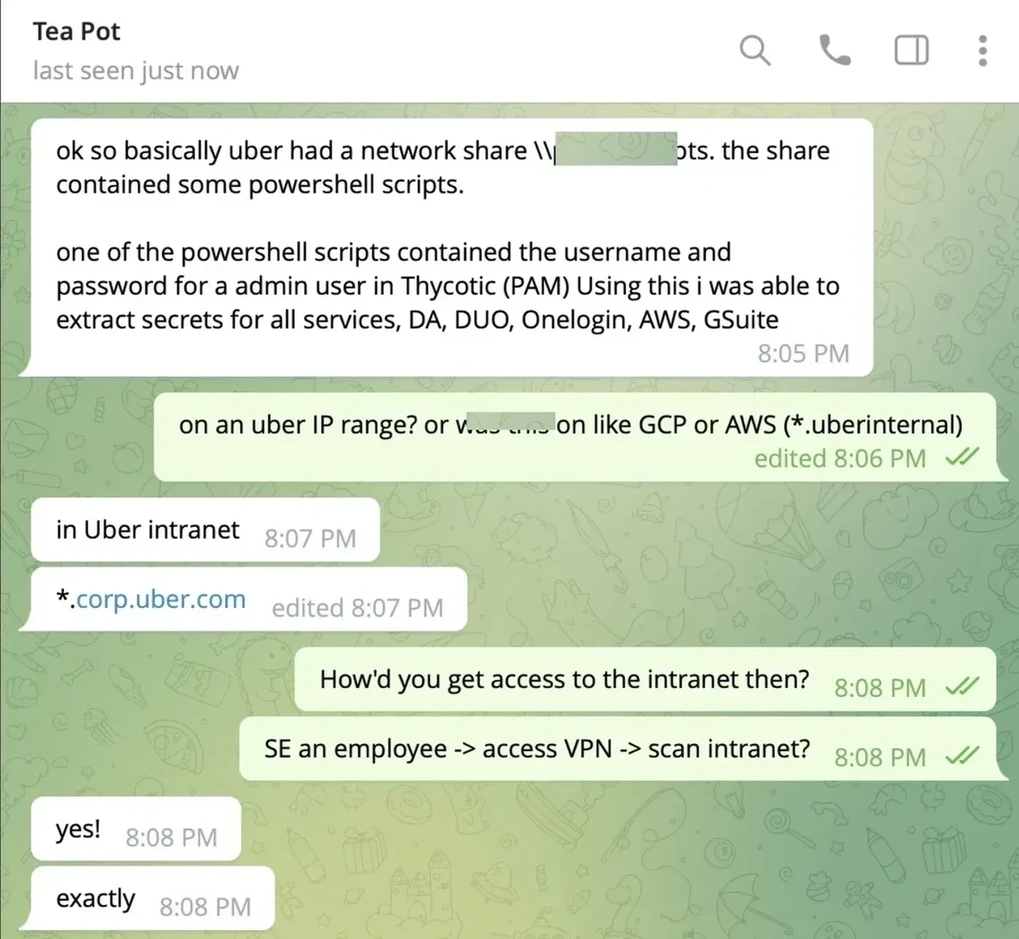Toggle the right sidebar panel
The height and width of the screenshot is (939, 1019).
click(x=911, y=51)
